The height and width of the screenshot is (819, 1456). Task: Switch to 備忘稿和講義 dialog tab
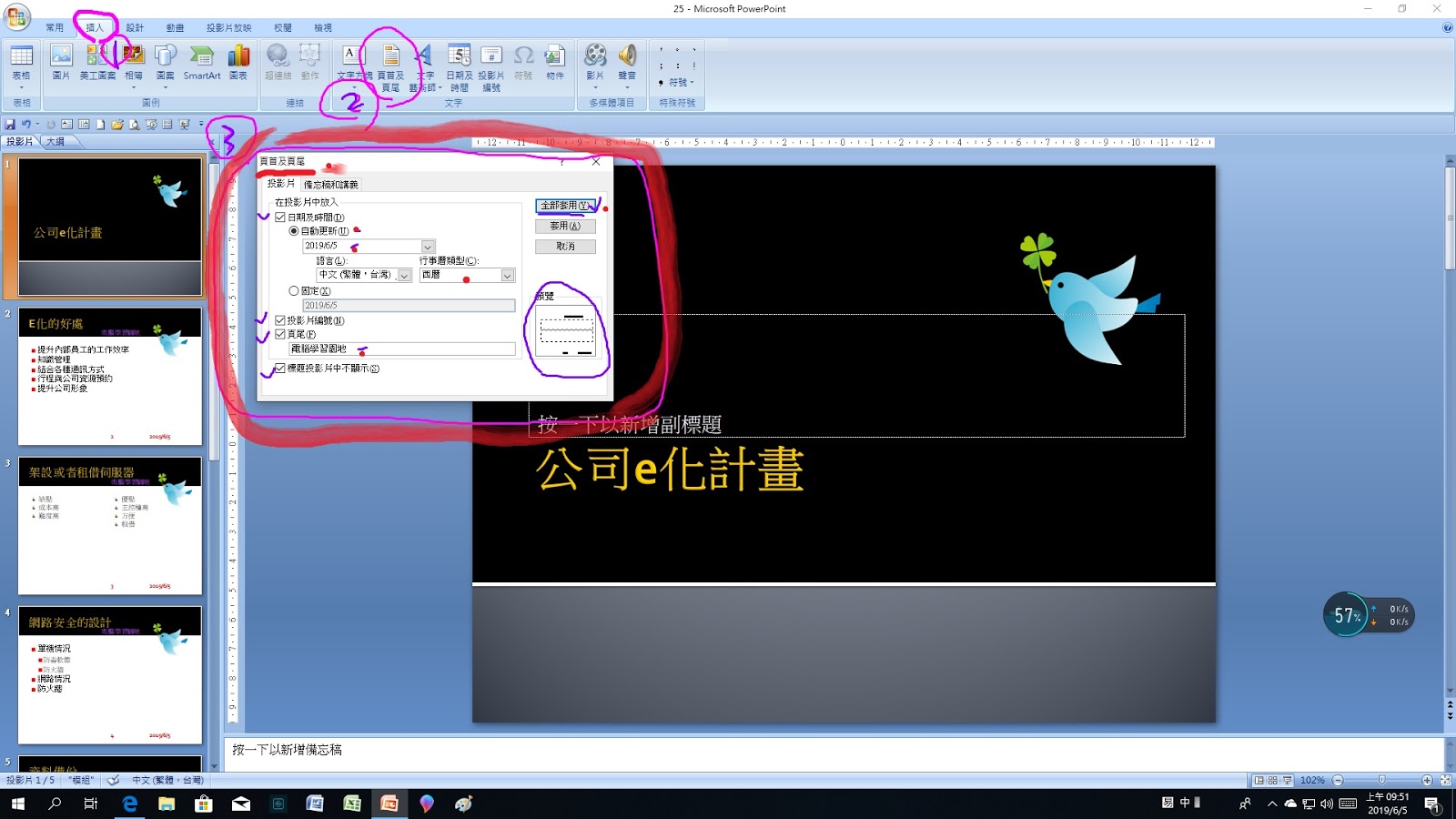331,185
